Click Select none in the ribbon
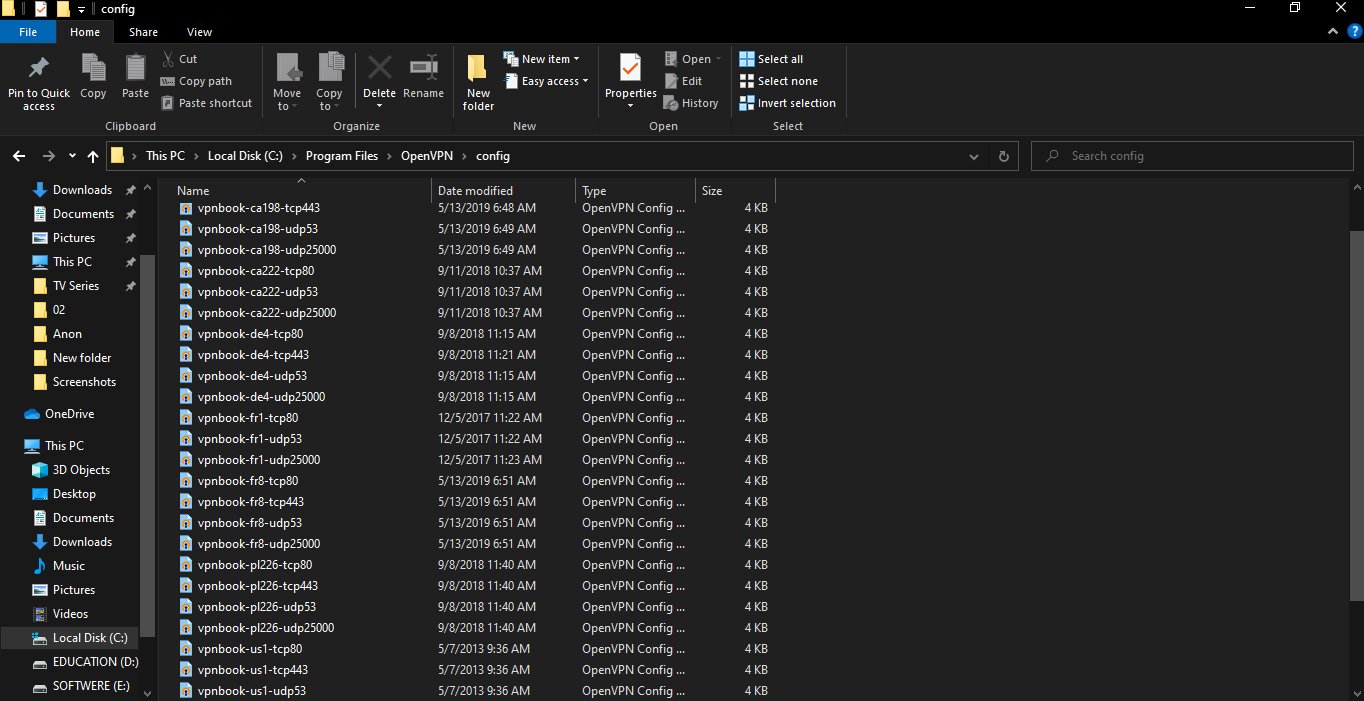Image resolution: width=1364 pixels, height=701 pixels. [779, 81]
